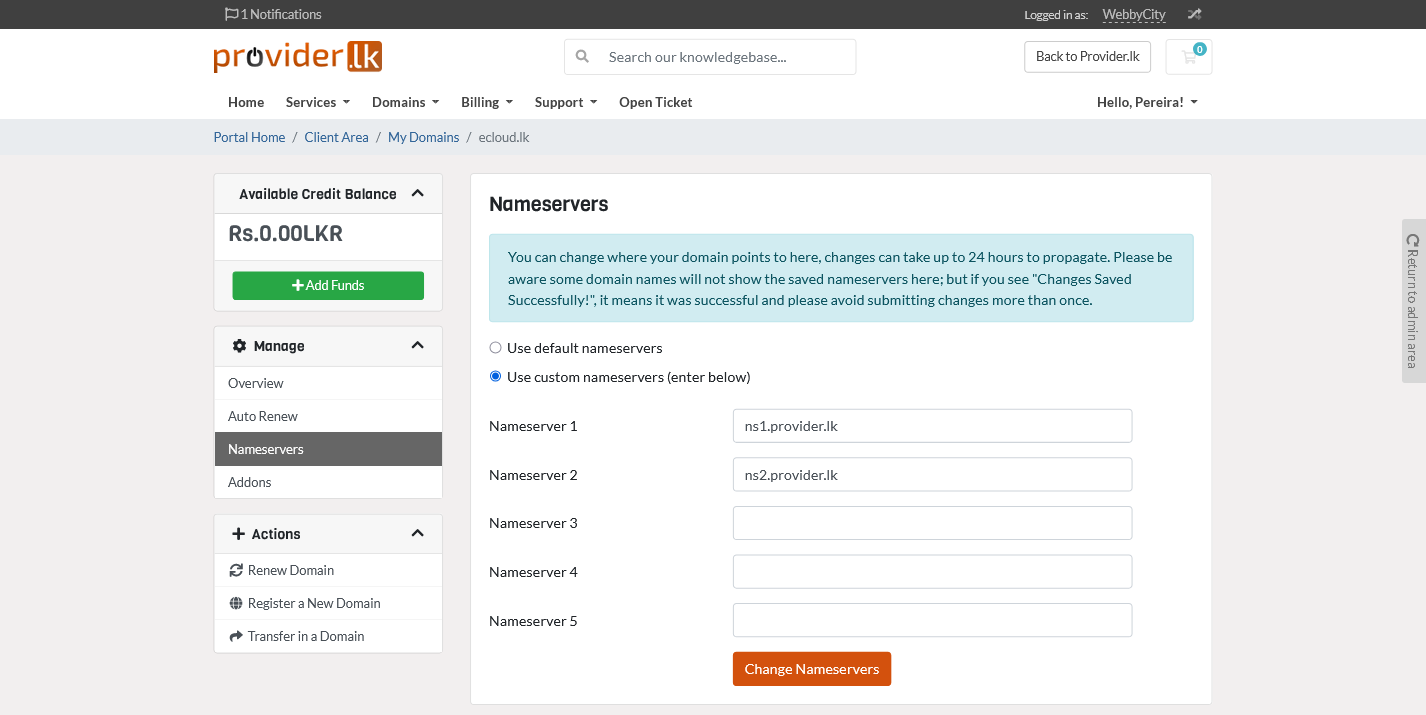Click the Renew Domain refresh icon
This screenshot has height=715, width=1426.
236,570
